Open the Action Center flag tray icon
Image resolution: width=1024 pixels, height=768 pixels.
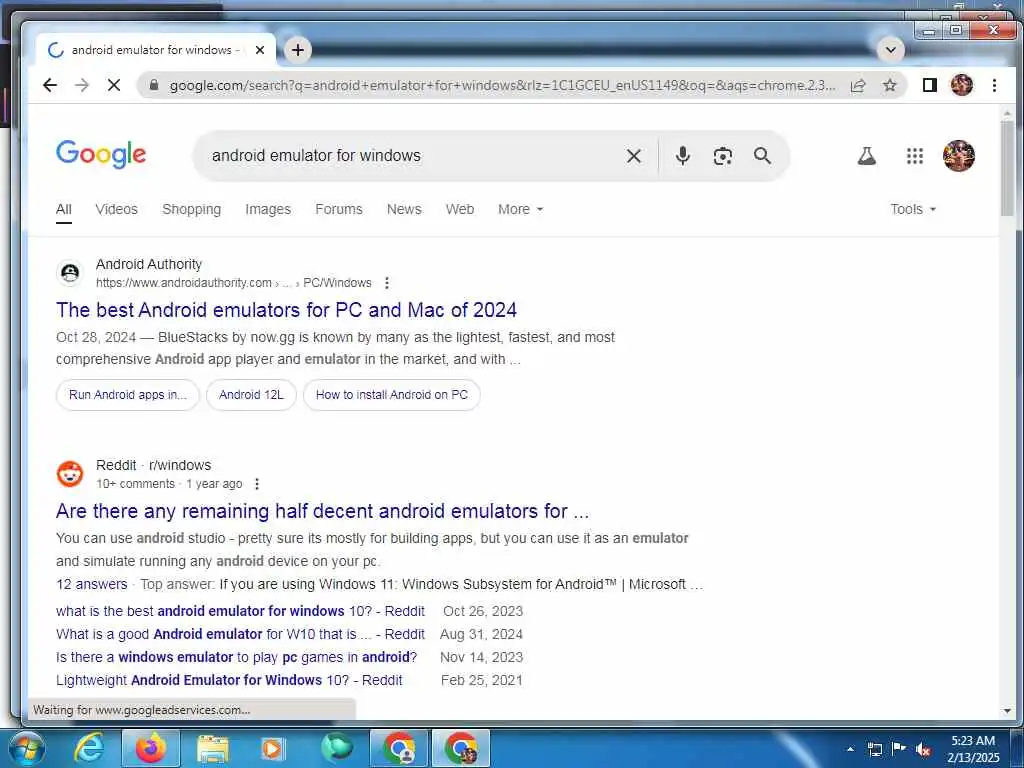click(899, 748)
